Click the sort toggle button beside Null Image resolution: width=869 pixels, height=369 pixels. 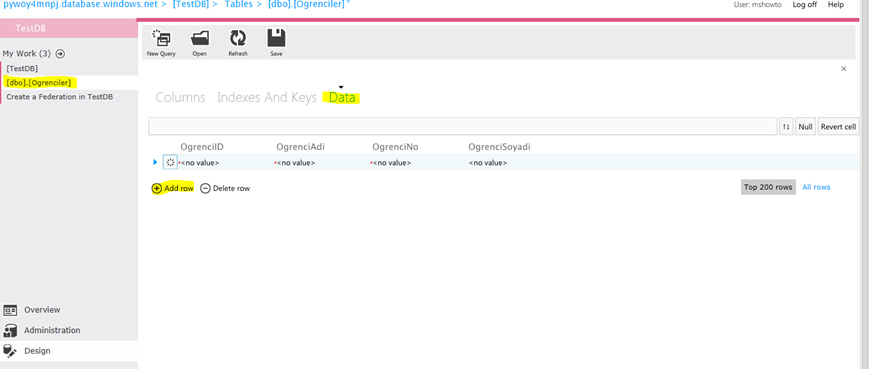click(x=786, y=127)
